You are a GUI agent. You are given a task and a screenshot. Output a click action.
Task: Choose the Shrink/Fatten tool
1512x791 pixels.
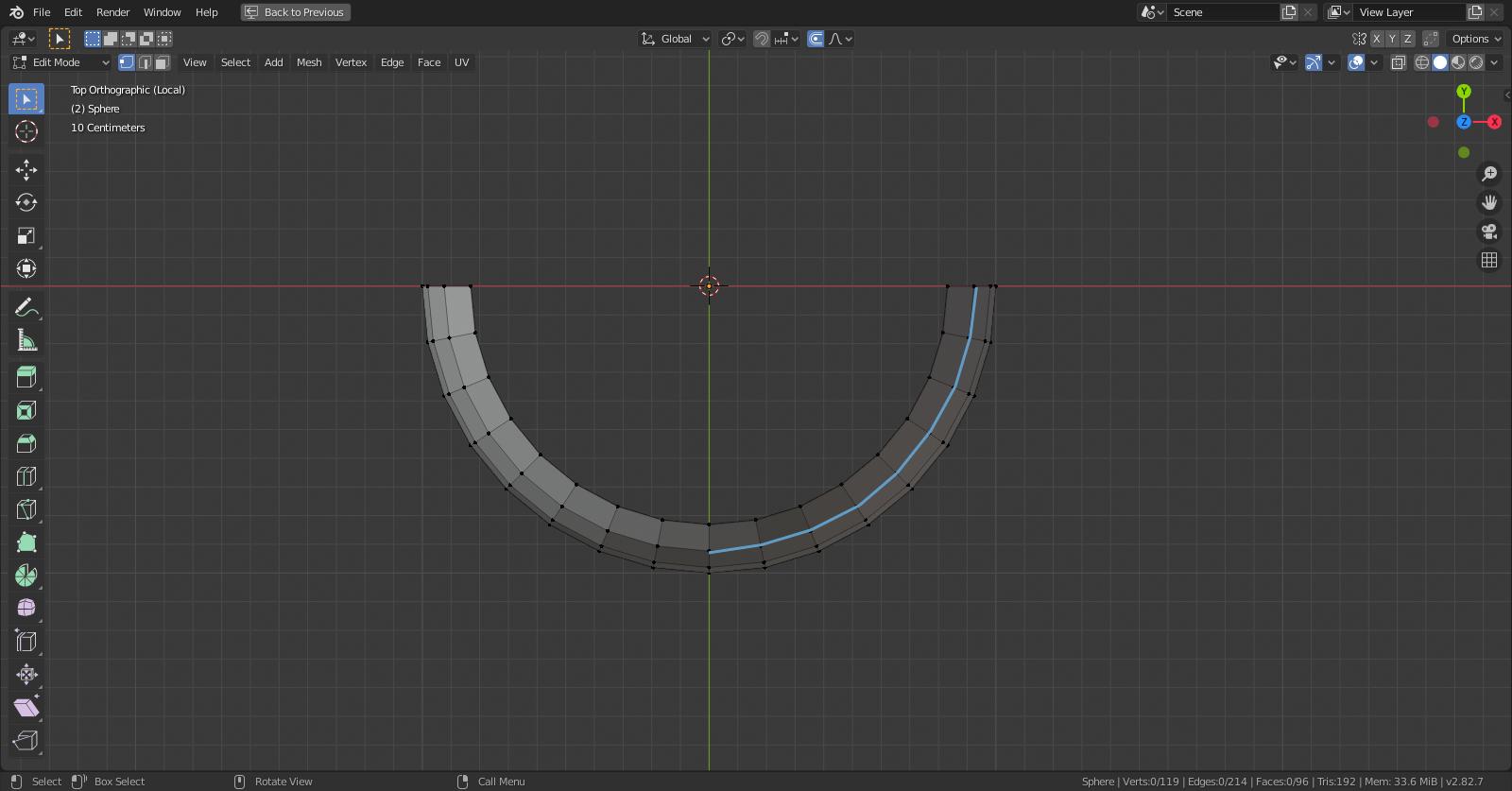pos(26,675)
